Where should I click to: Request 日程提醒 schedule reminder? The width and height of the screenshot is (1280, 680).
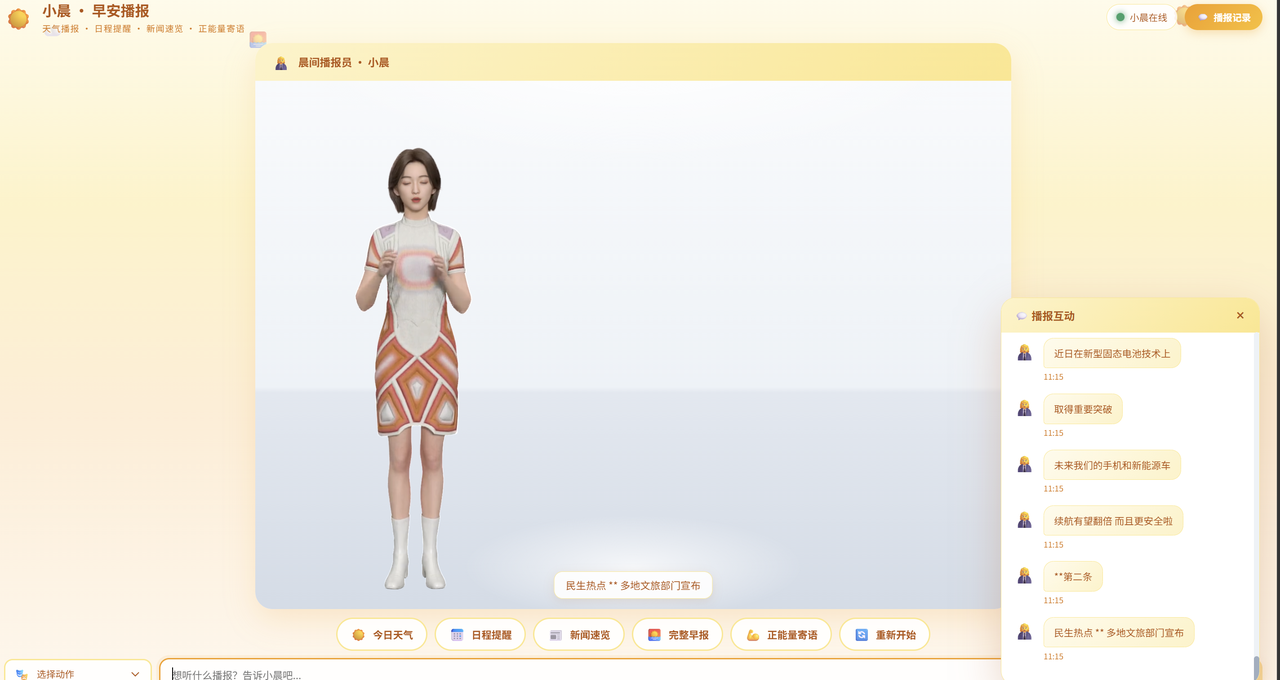coord(480,635)
